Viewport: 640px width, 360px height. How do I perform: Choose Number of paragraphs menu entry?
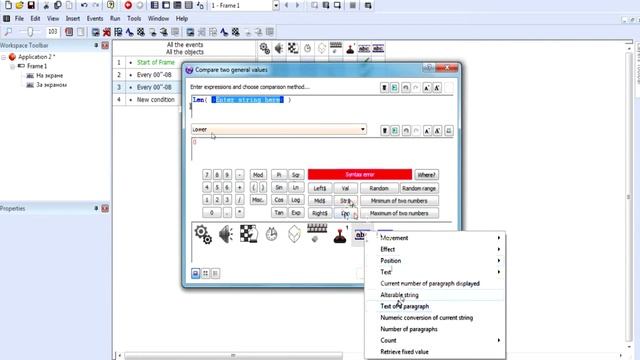pos(435,329)
